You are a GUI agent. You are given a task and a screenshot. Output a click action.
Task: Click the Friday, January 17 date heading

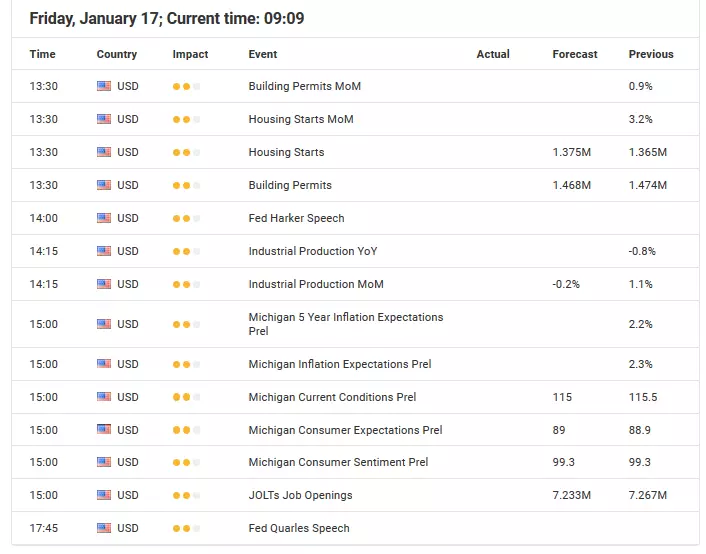point(94,18)
